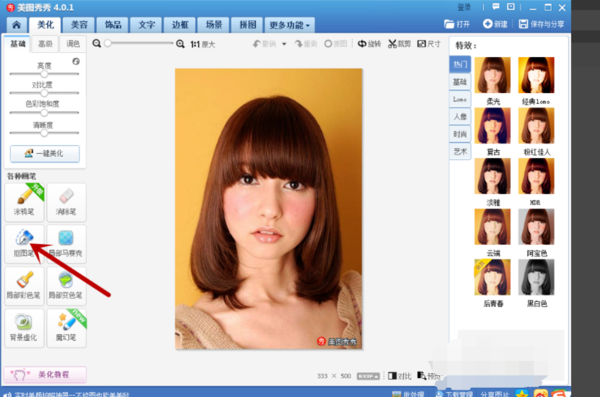This screenshot has width=600, height=397.
Task: Select the 魔幻笔 magic pen tool
Action: (66, 328)
